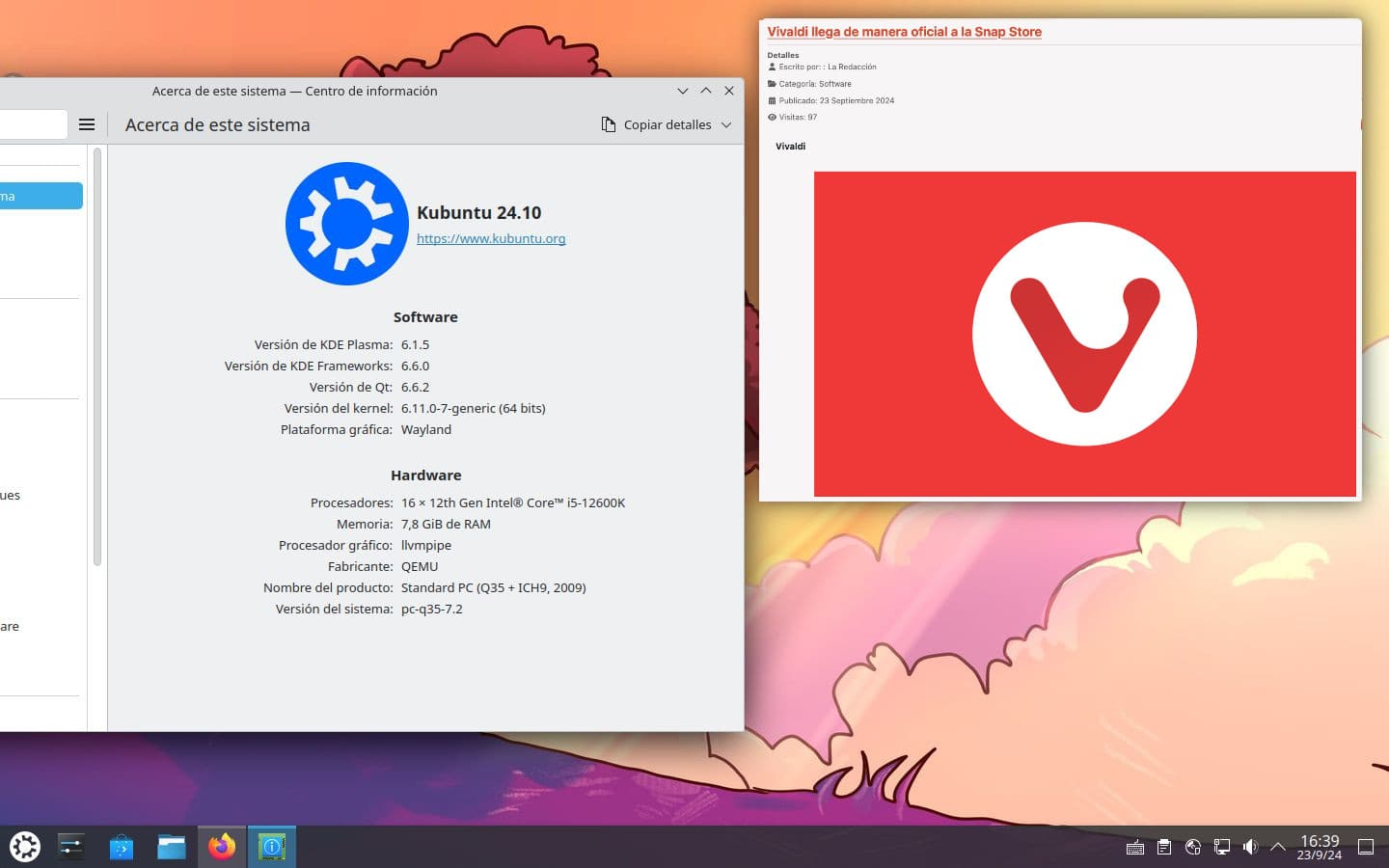The height and width of the screenshot is (868, 1389).
Task: Open Vivaldi Snap Store article title link
Action: point(904,32)
